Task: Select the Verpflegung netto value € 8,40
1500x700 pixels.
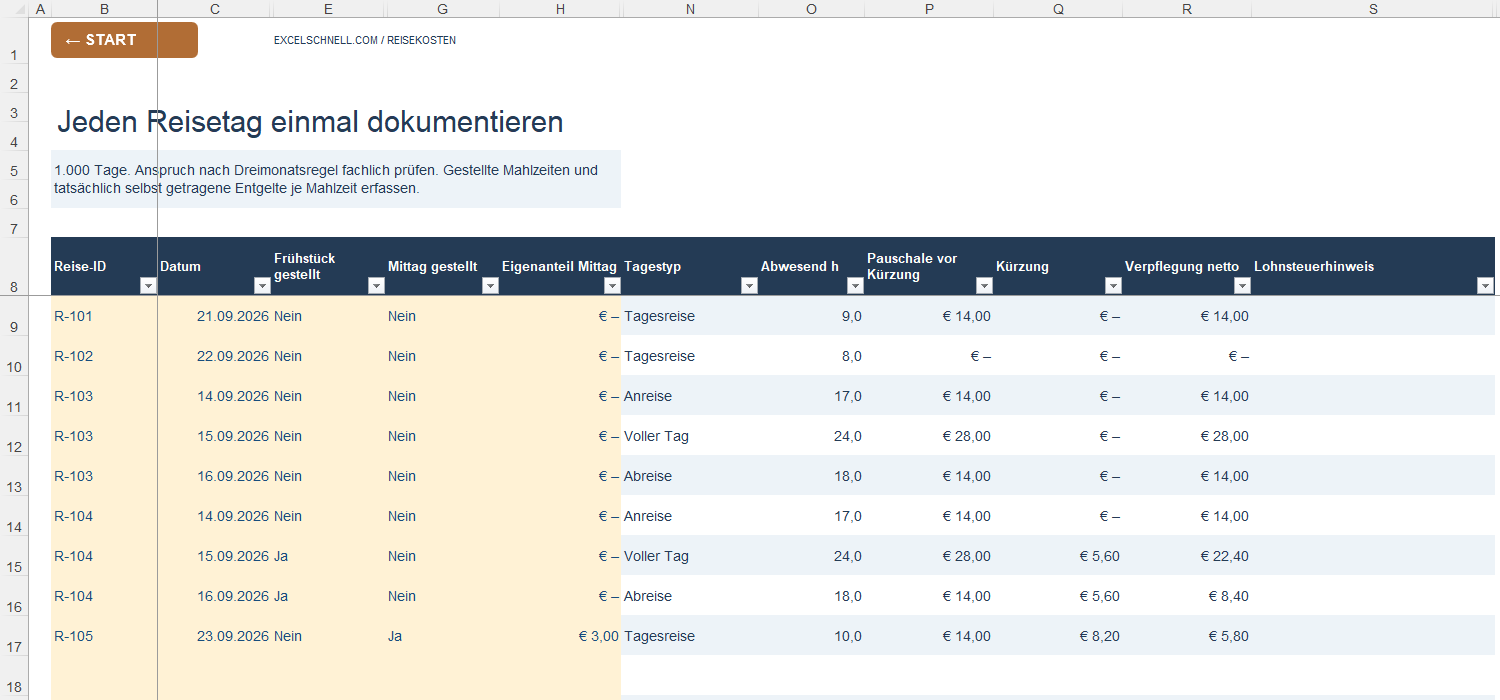Action: 1187,596
